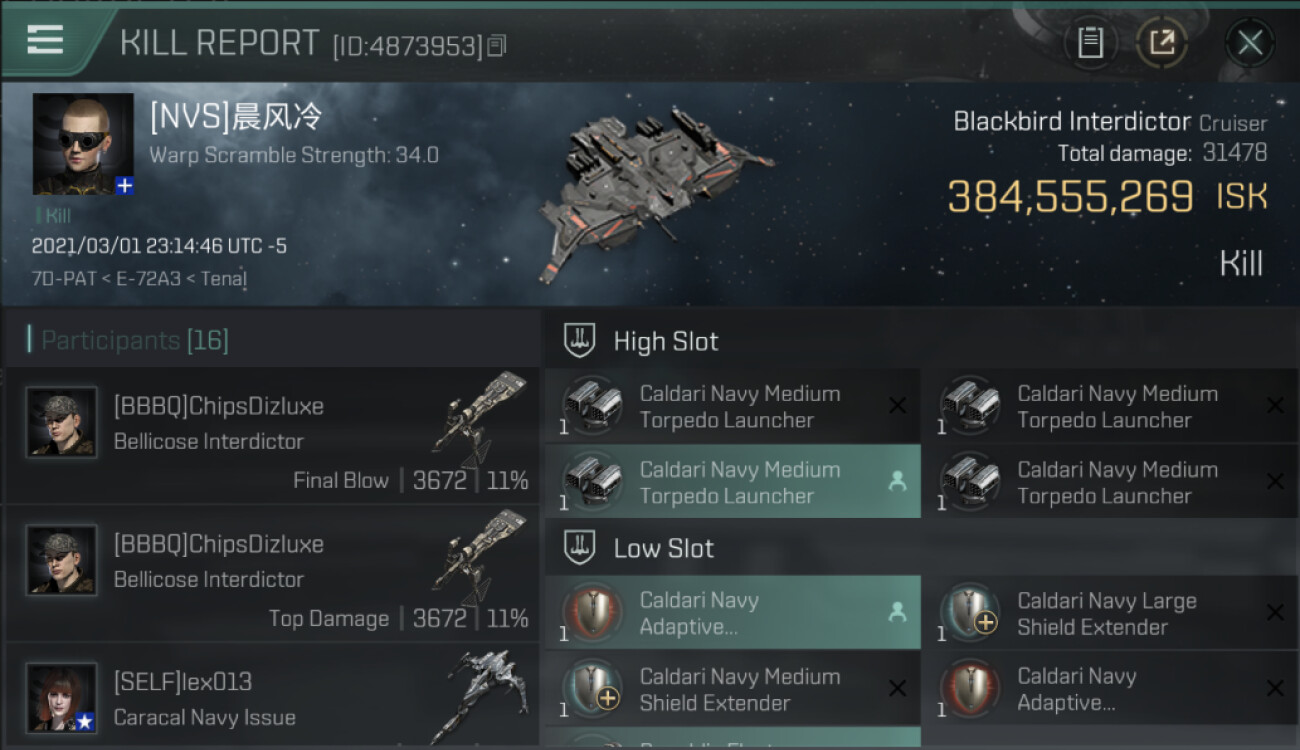Click the share kill report icon

tap(1162, 42)
